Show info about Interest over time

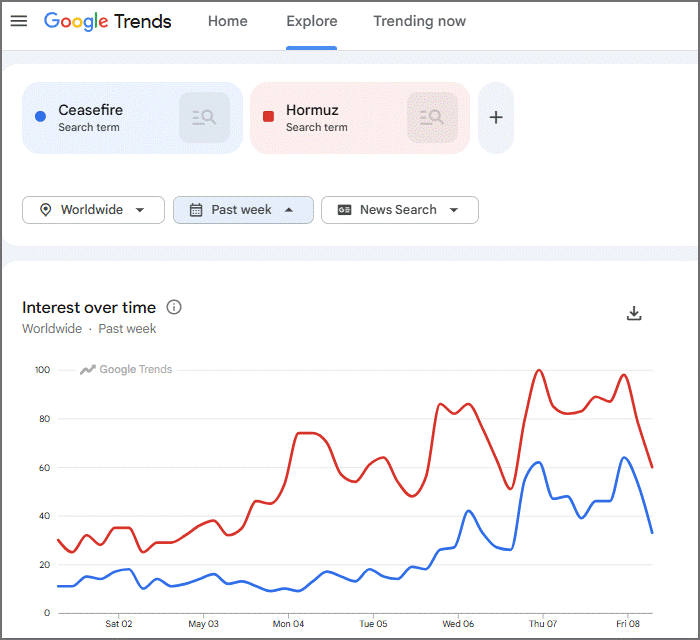[174, 307]
